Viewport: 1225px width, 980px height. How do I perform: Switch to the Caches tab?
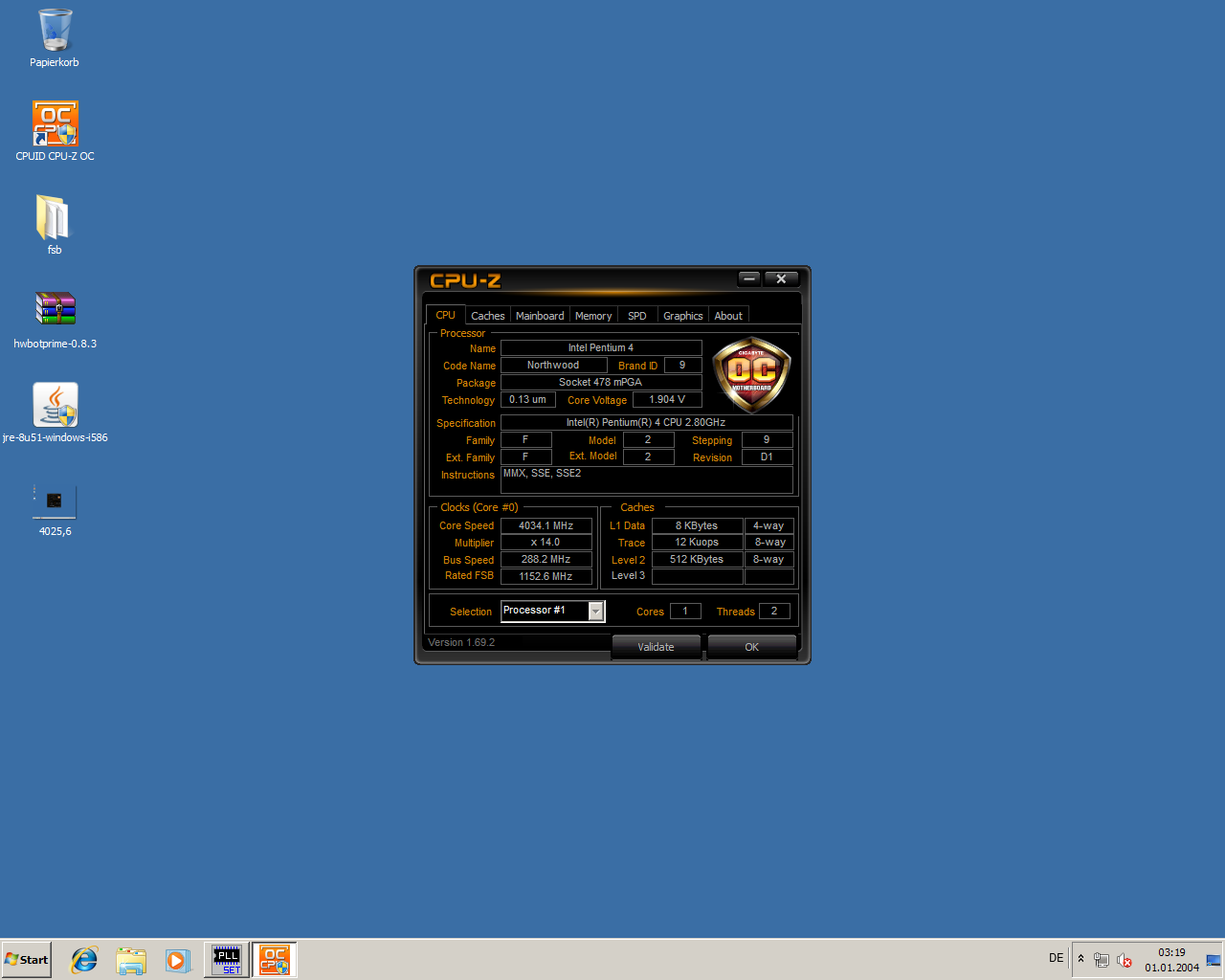pyautogui.click(x=487, y=316)
